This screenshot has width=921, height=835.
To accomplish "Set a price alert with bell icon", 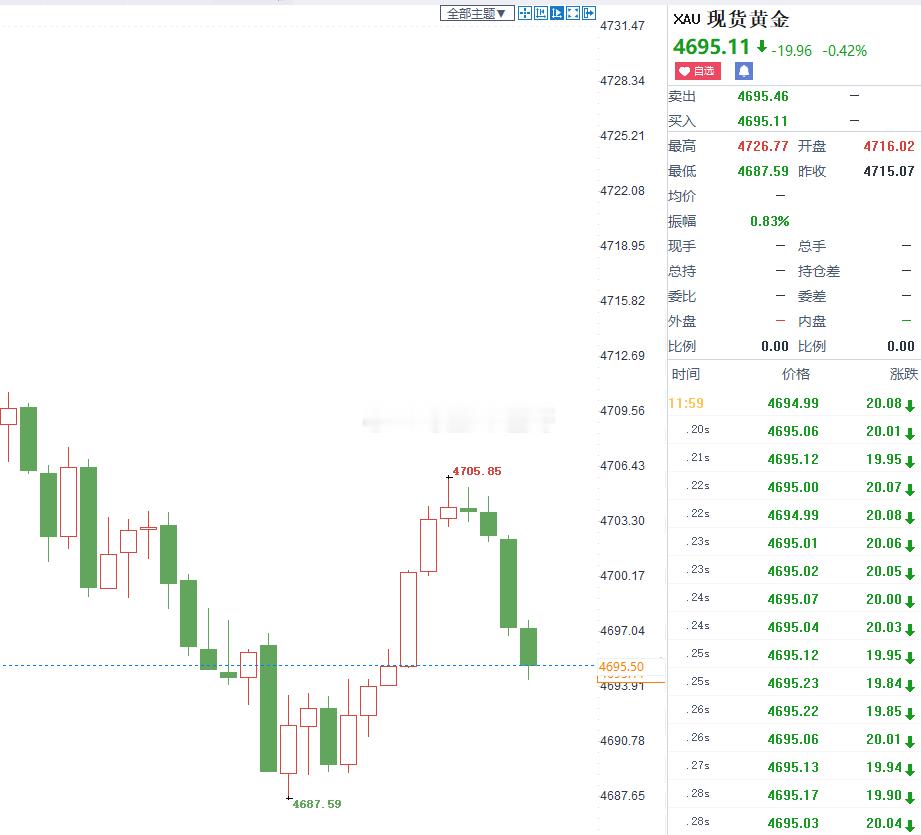I will (x=744, y=71).
